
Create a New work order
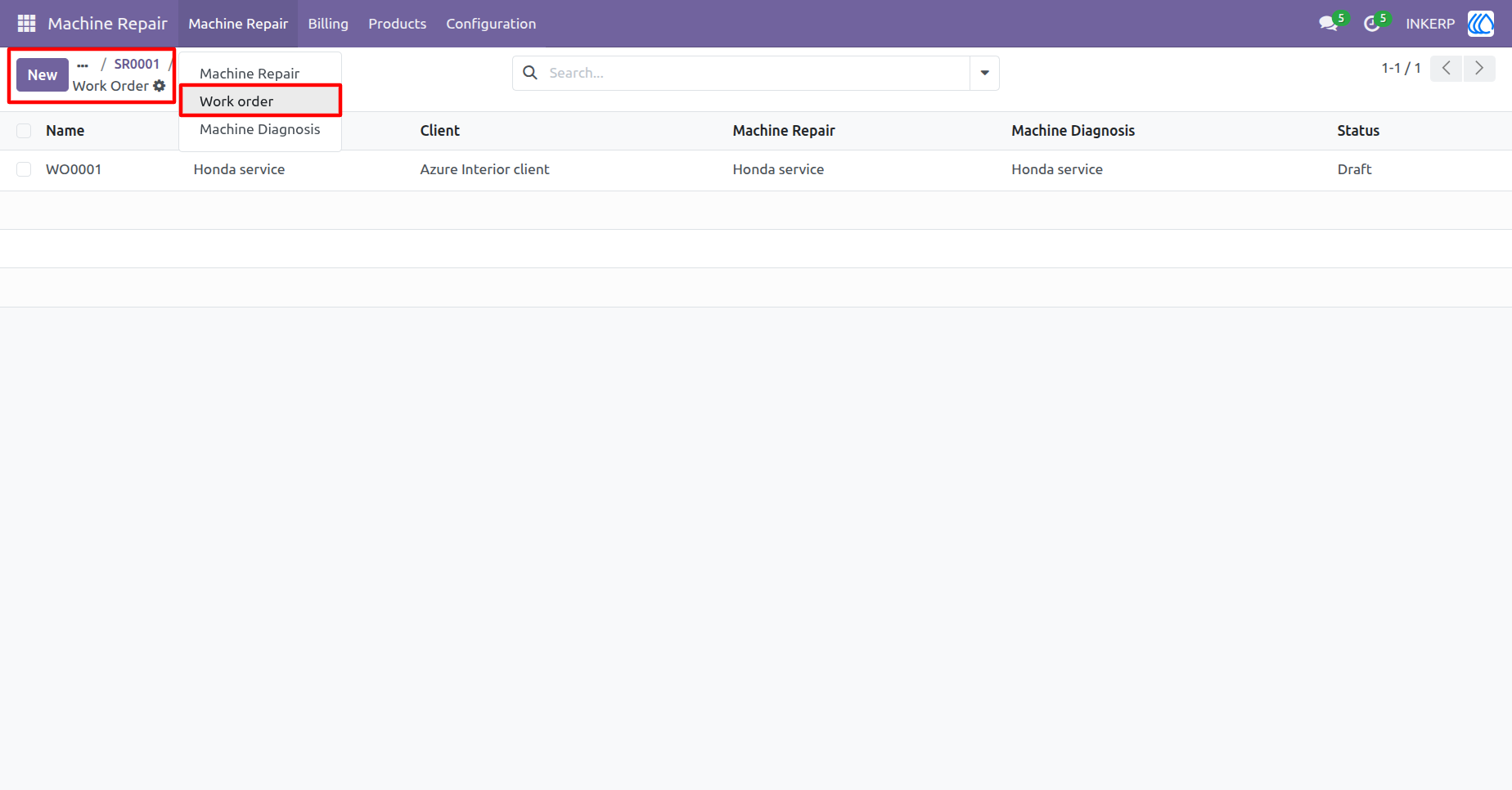(43, 75)
